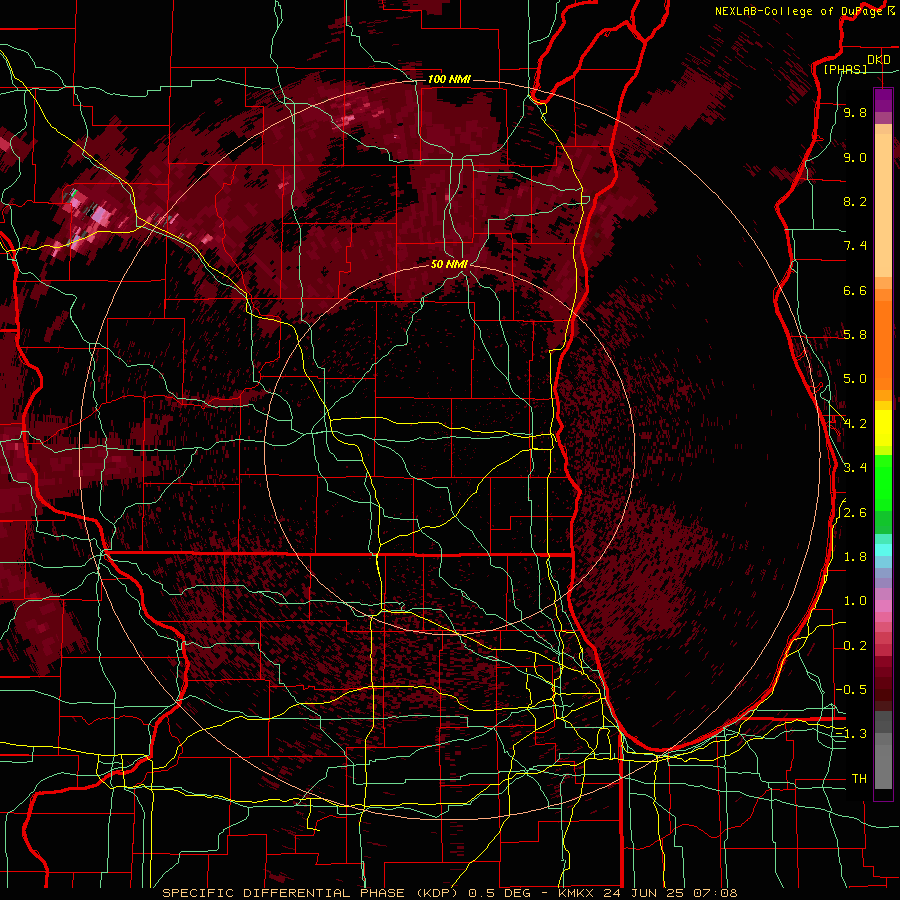Viewport: 900px width, 900px height.
Task: Click the 9.8 legend value
Action: 855,112
